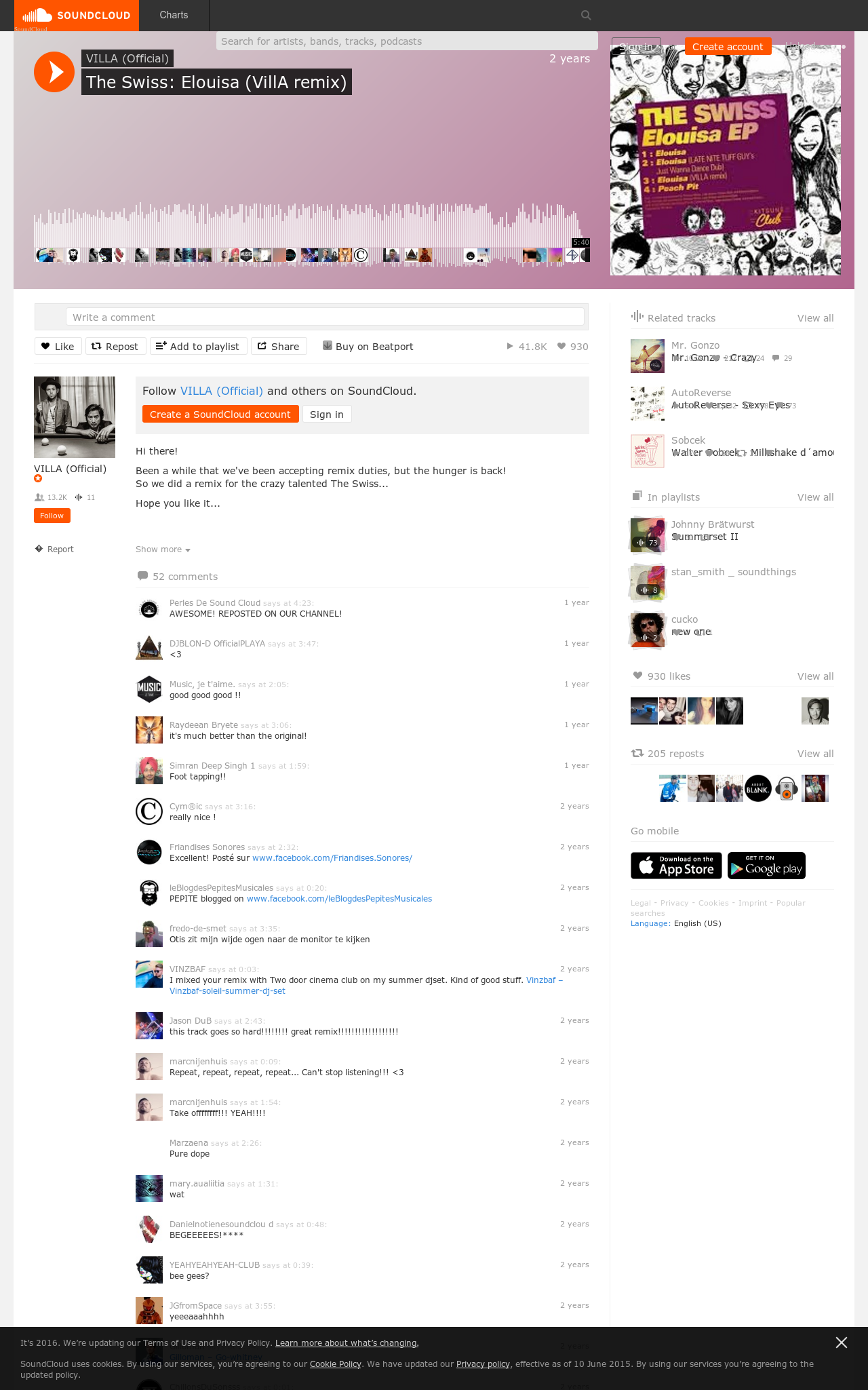
Task: Open stan_smith soundthings playlist thumbnail
Action: pos(648,583)
